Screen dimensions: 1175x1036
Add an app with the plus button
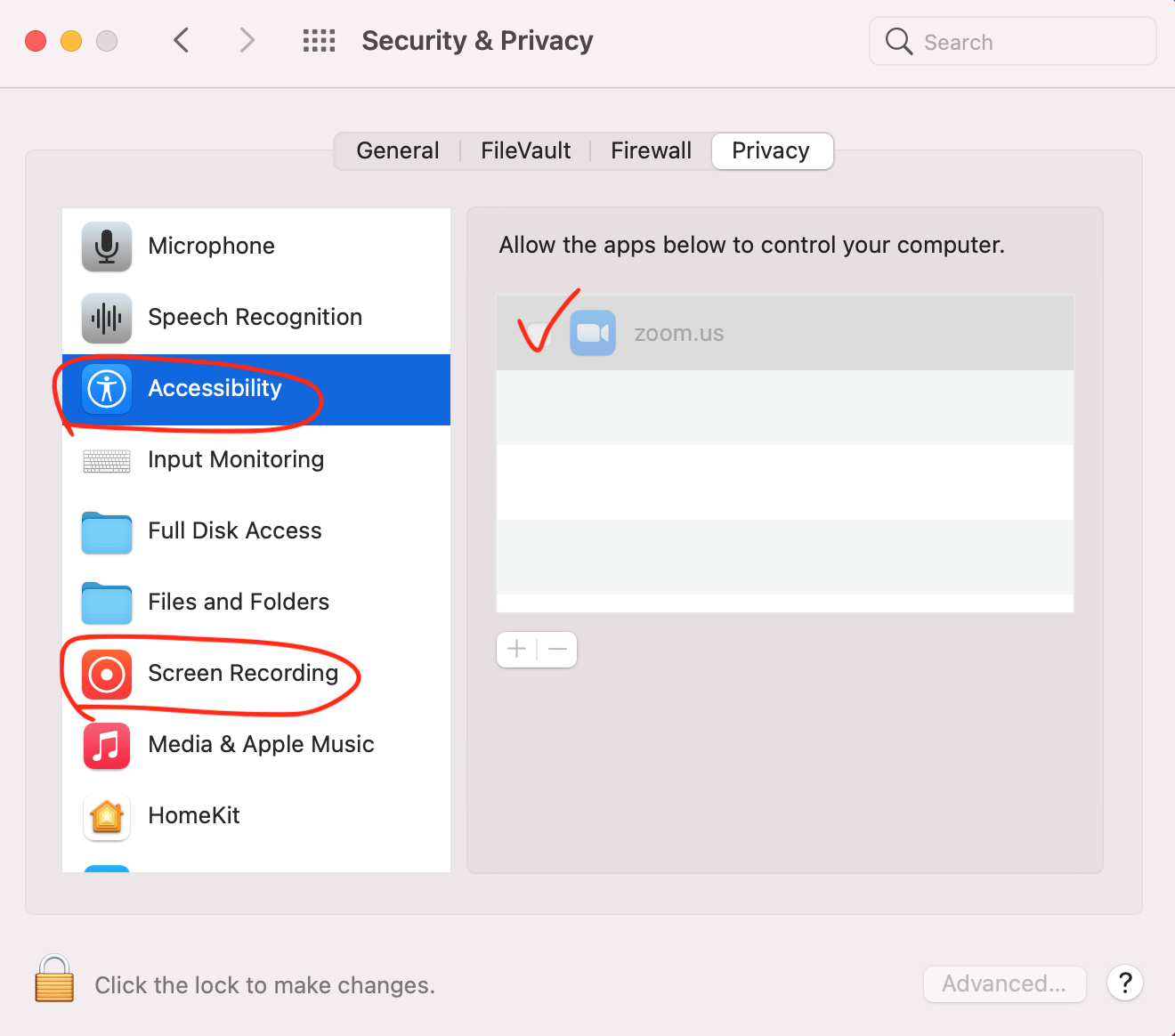click(517, 650)
